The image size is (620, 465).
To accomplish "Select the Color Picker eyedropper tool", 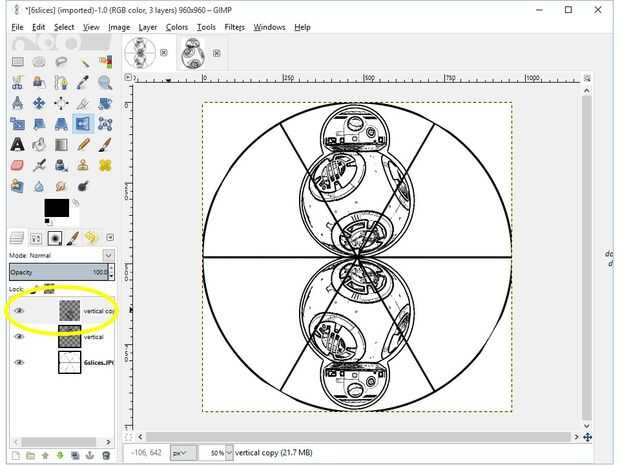I will 83,82.
